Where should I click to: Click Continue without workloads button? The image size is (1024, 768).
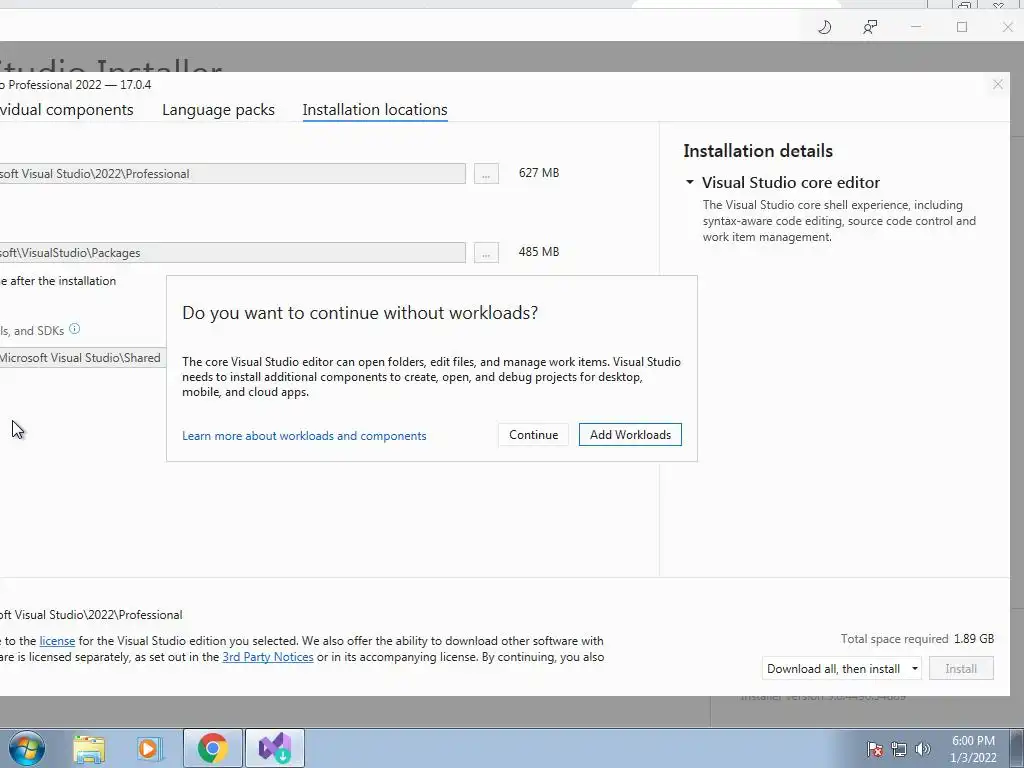(x=534, y=435)
